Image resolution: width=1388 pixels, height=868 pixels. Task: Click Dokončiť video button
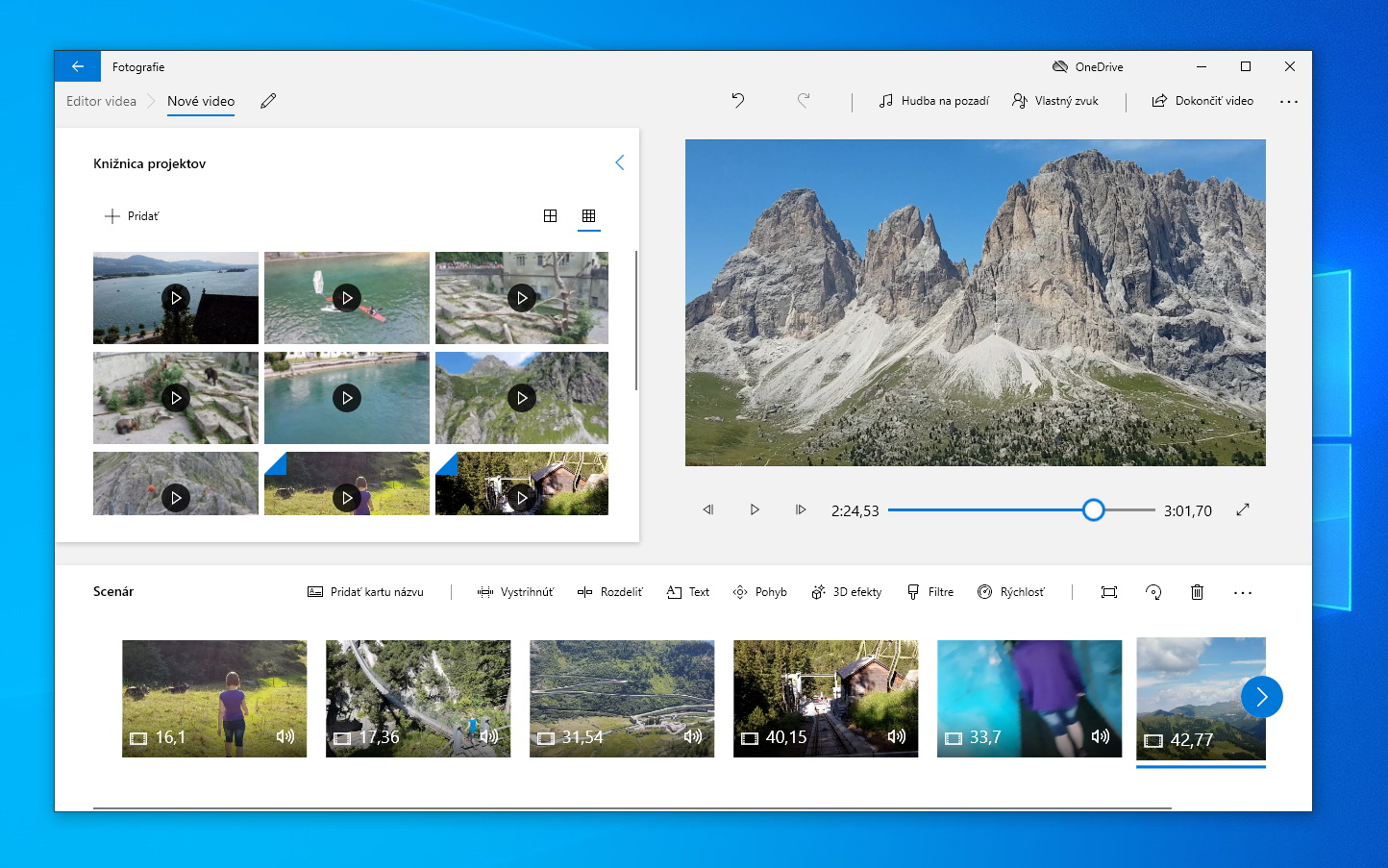tap(1202, 101)
